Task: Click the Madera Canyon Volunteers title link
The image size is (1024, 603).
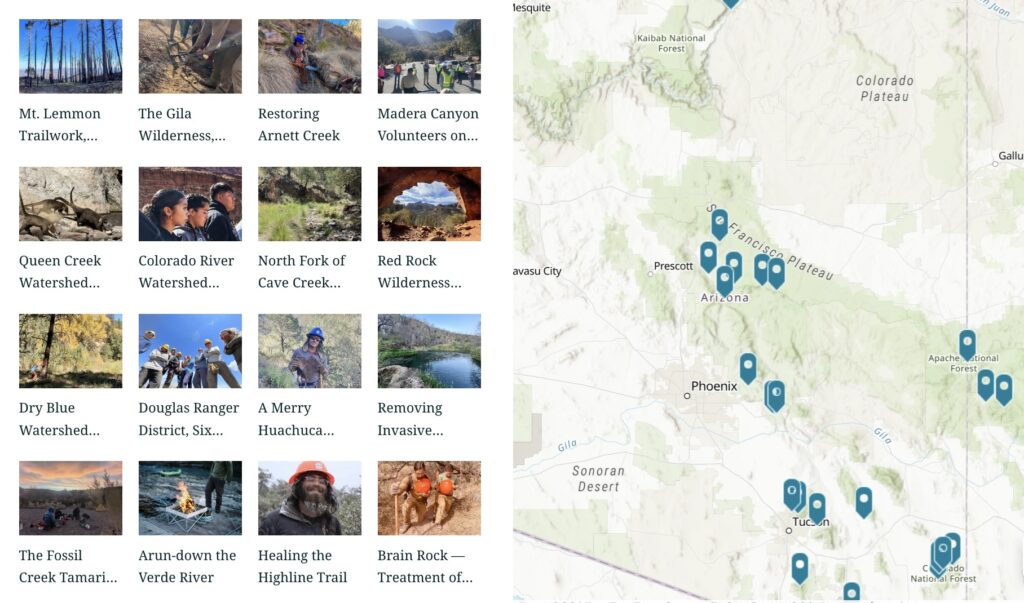Action: pos(428,124)
